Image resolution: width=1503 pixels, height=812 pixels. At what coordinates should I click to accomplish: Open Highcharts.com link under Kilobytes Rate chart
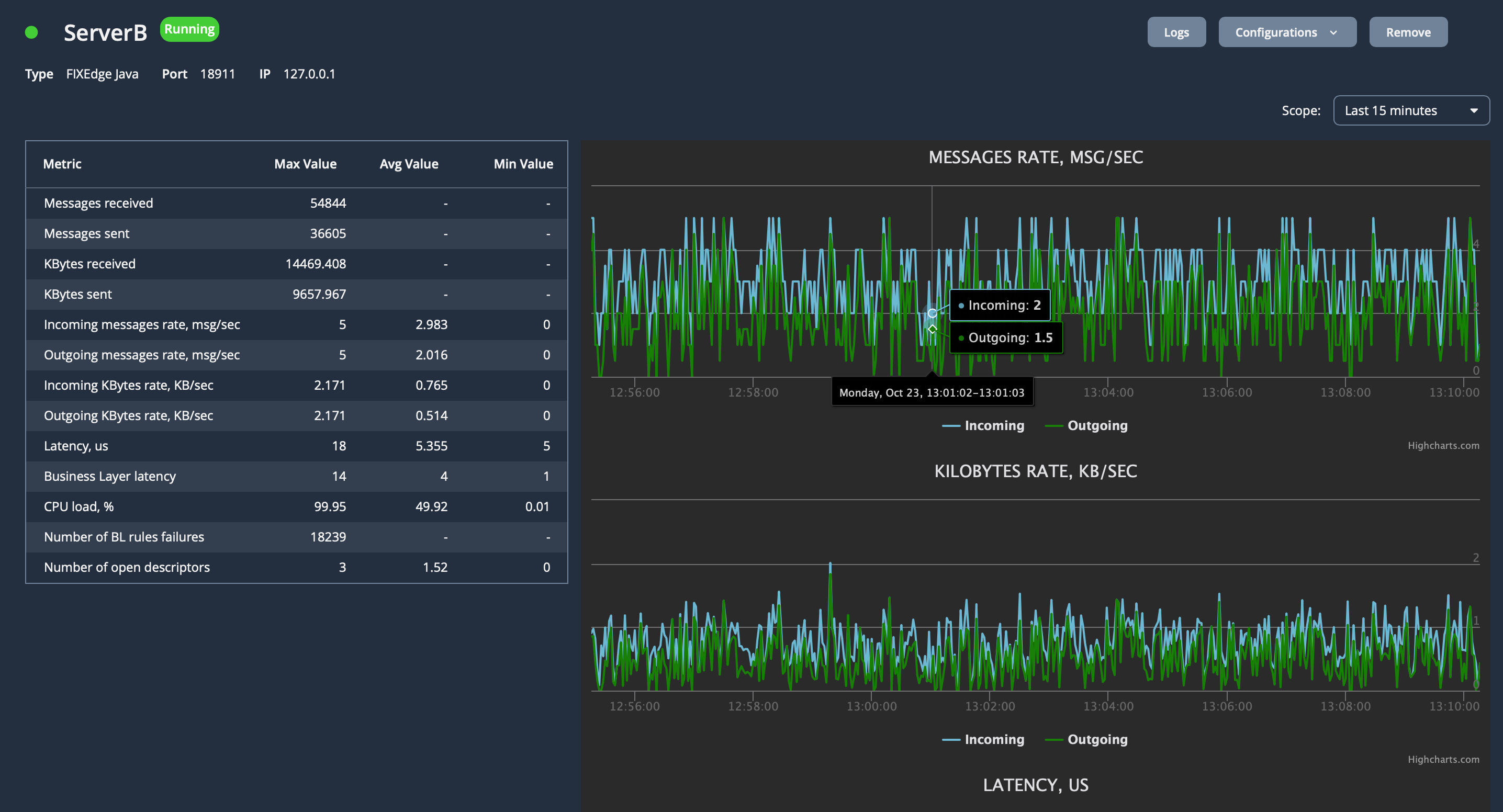coord(1443,760)
